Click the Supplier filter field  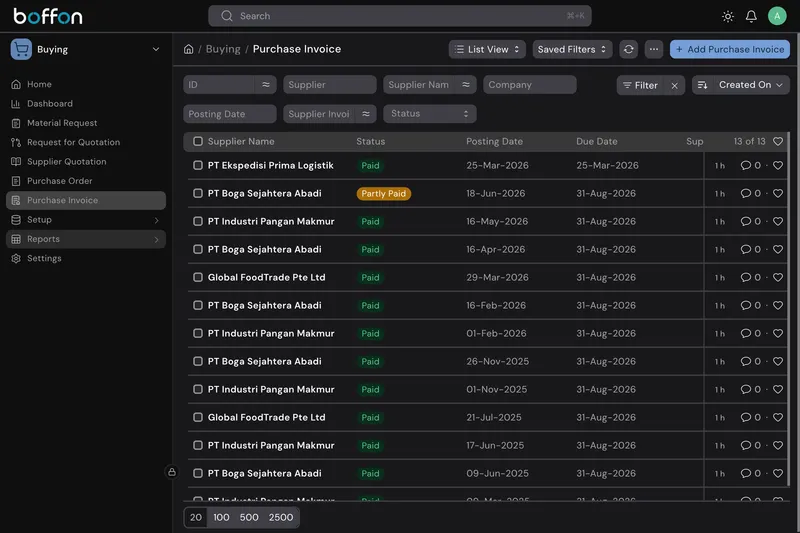click(x=330, y=85)
